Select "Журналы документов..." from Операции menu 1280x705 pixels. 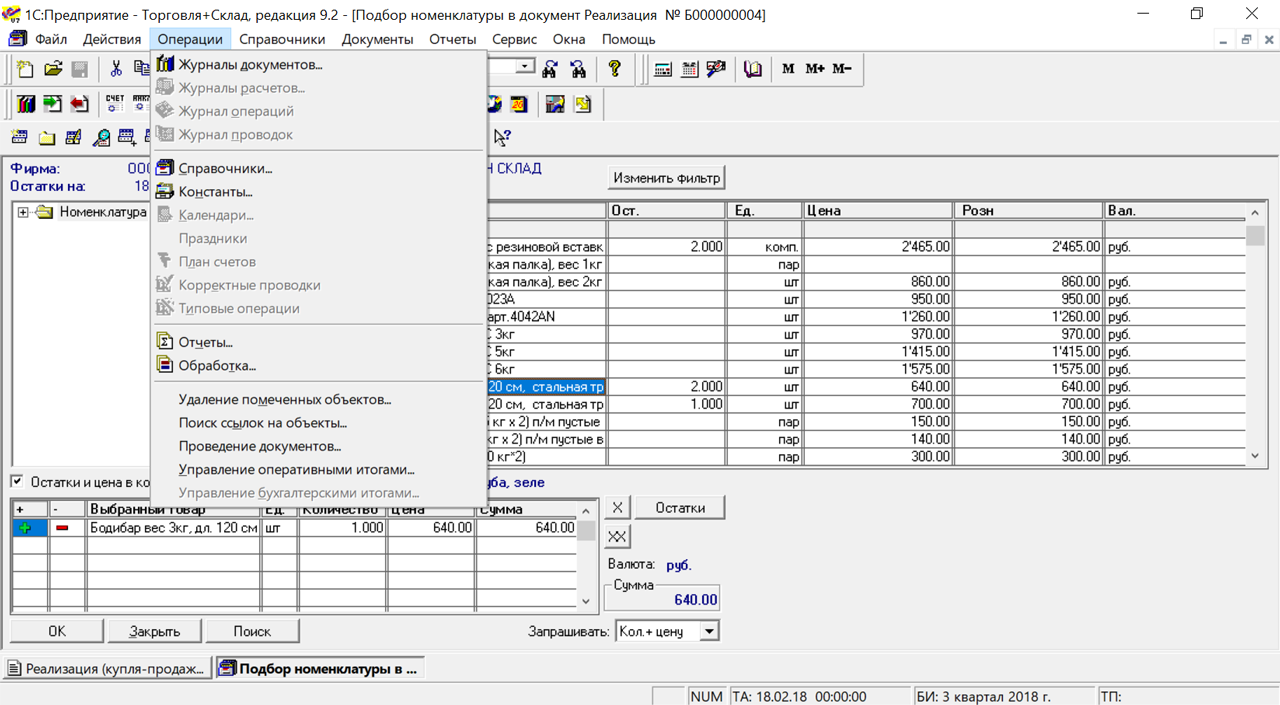pyautogui.click(x=250, y=65)
